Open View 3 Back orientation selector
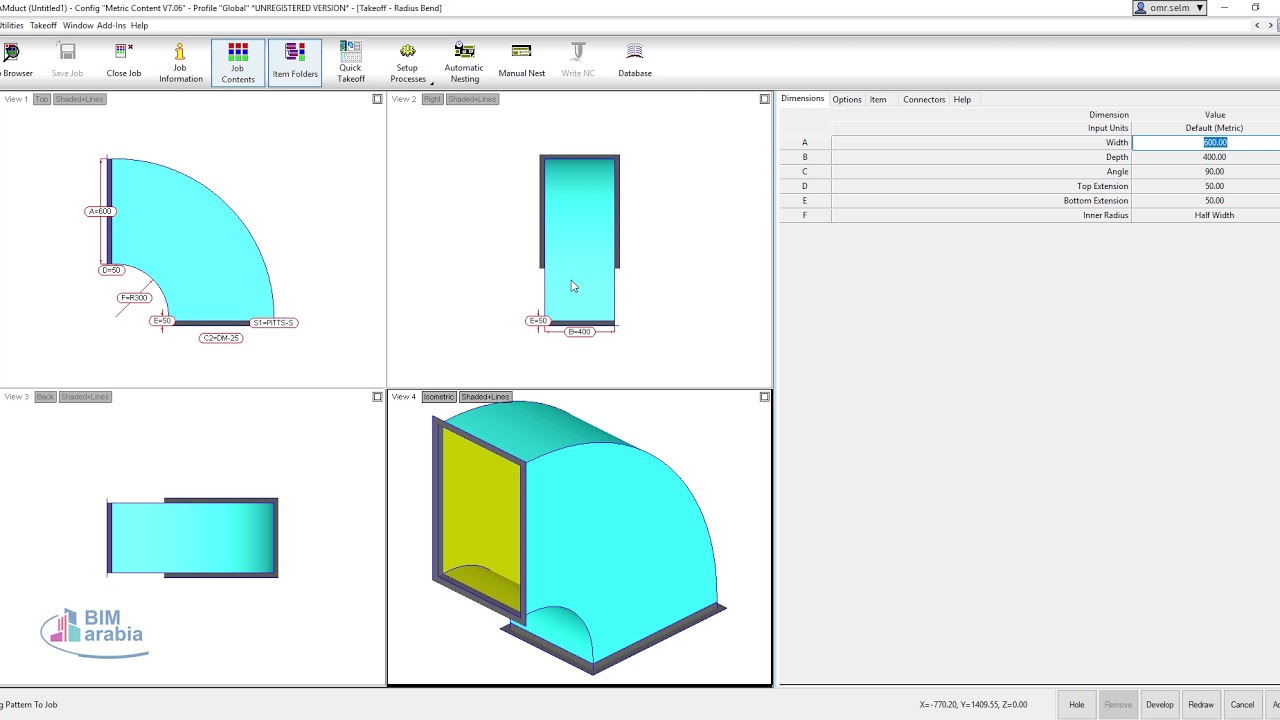This screenshot has height=720, width=1280. [45, 397]
